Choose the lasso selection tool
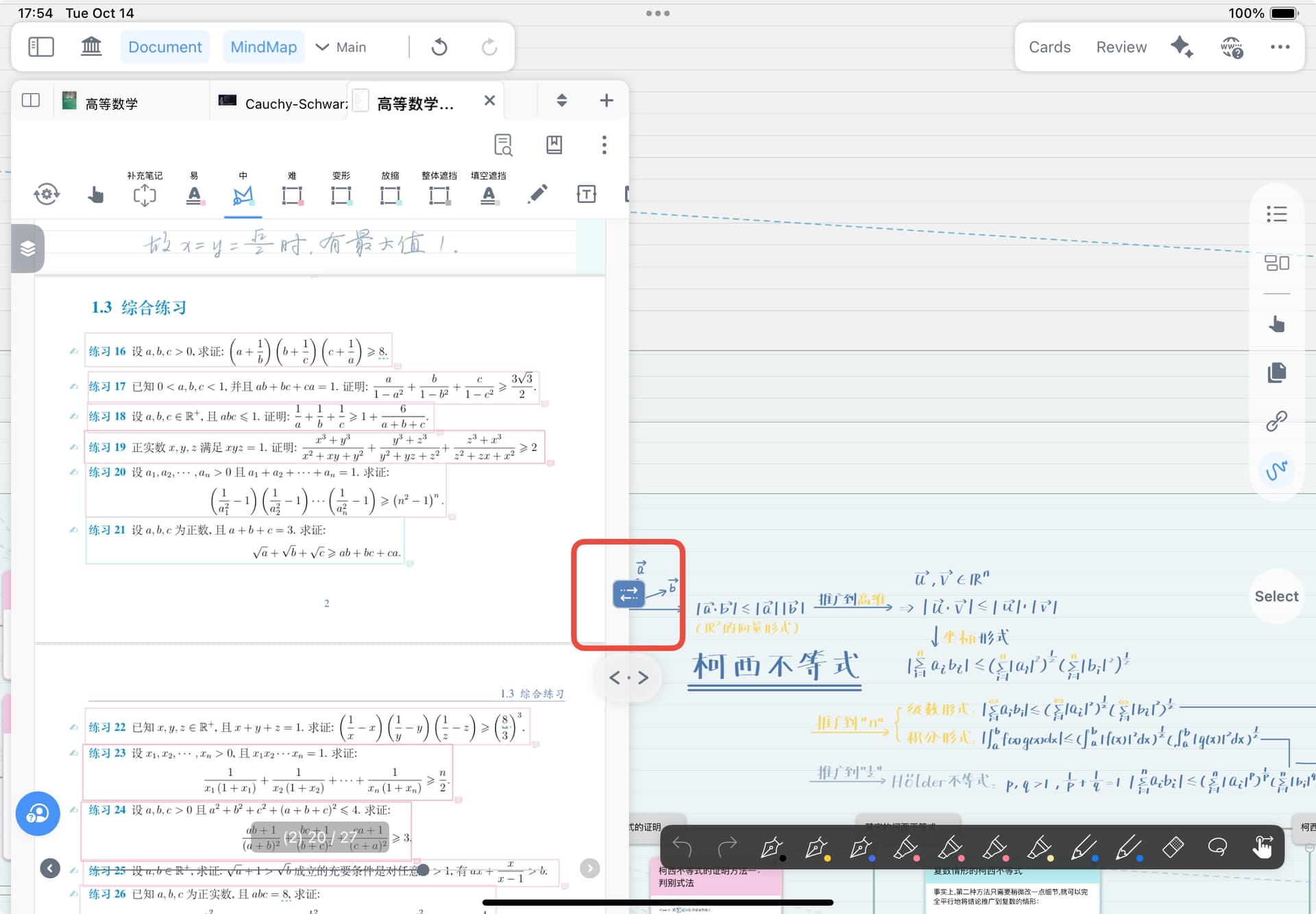The height and width of the screenshot is (914, 1316). 1217,848
